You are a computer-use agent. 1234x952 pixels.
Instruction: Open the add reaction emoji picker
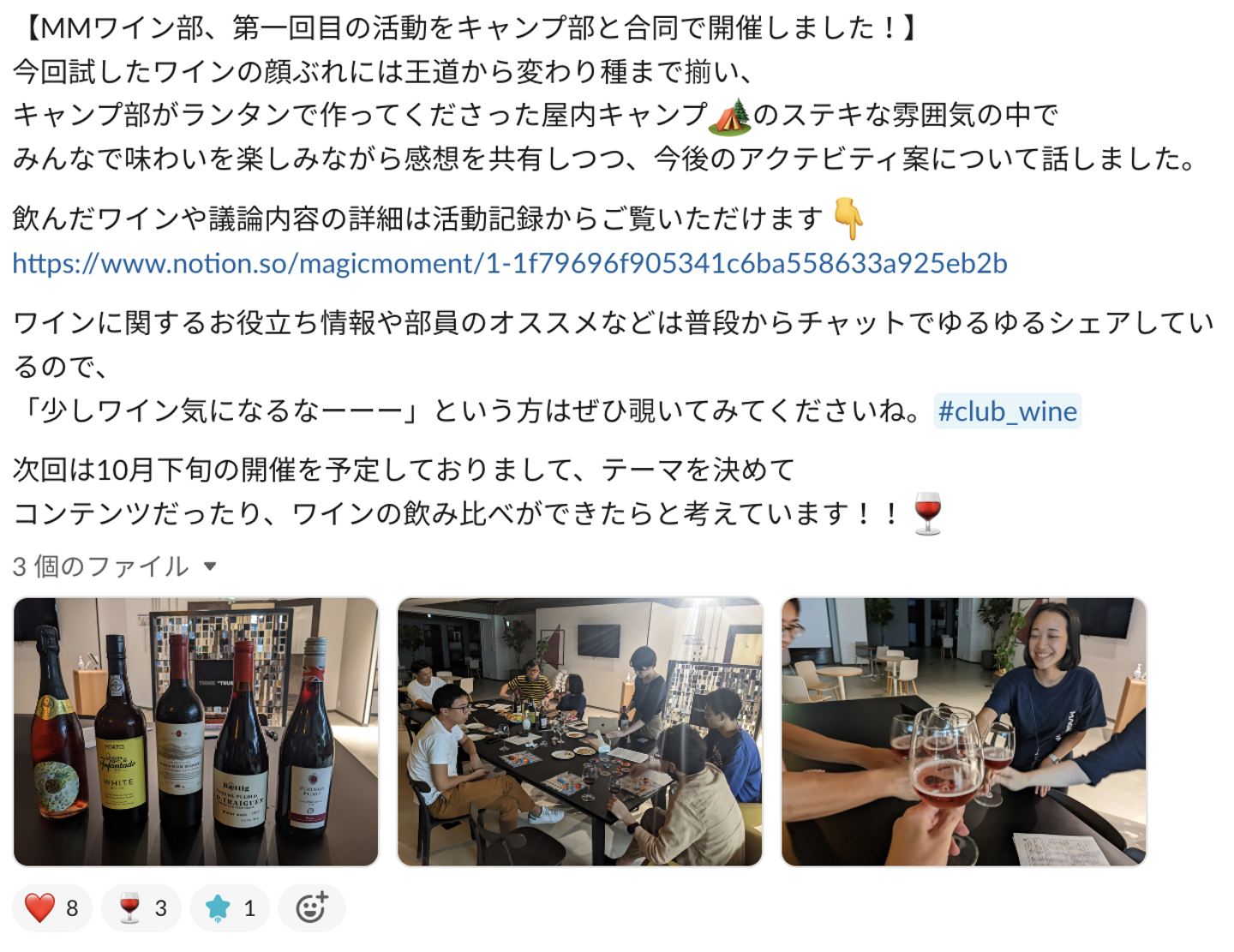click(x=312, y=907)
